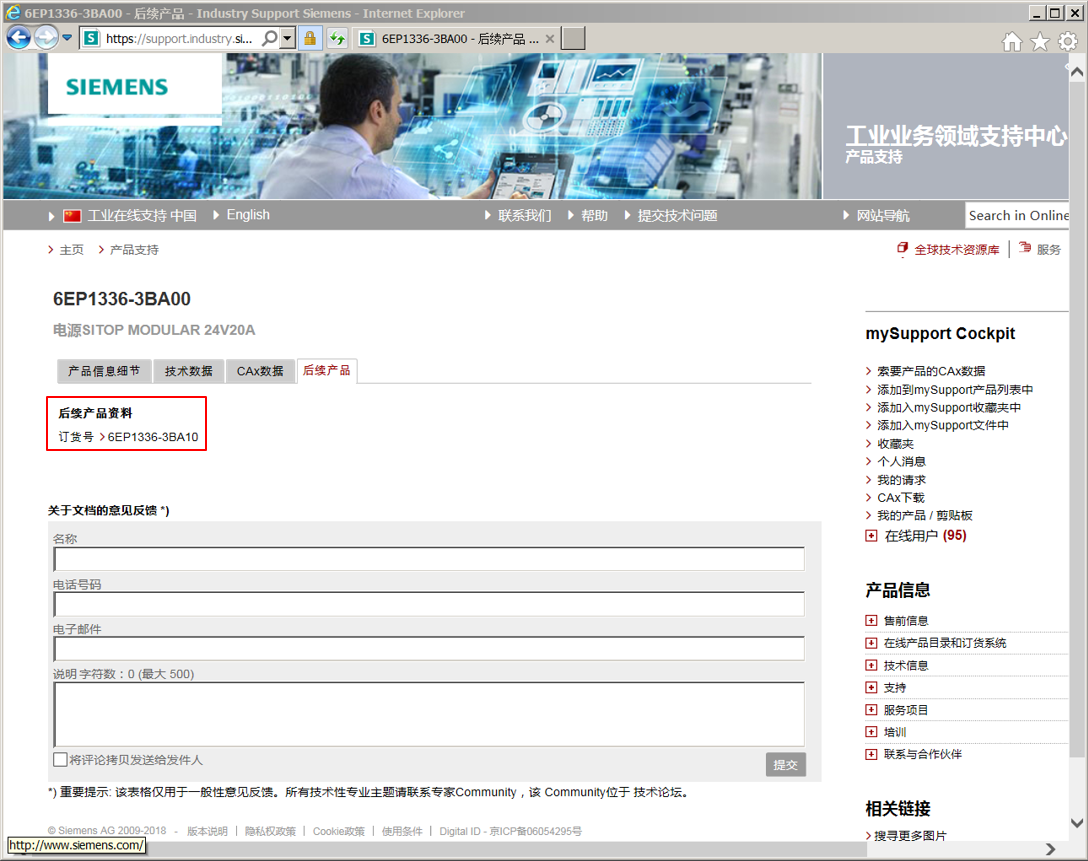Screen dimensions: 1088x861
Task: Open 添加入mySupport收藏夹中 link
Action: [949, 408]
